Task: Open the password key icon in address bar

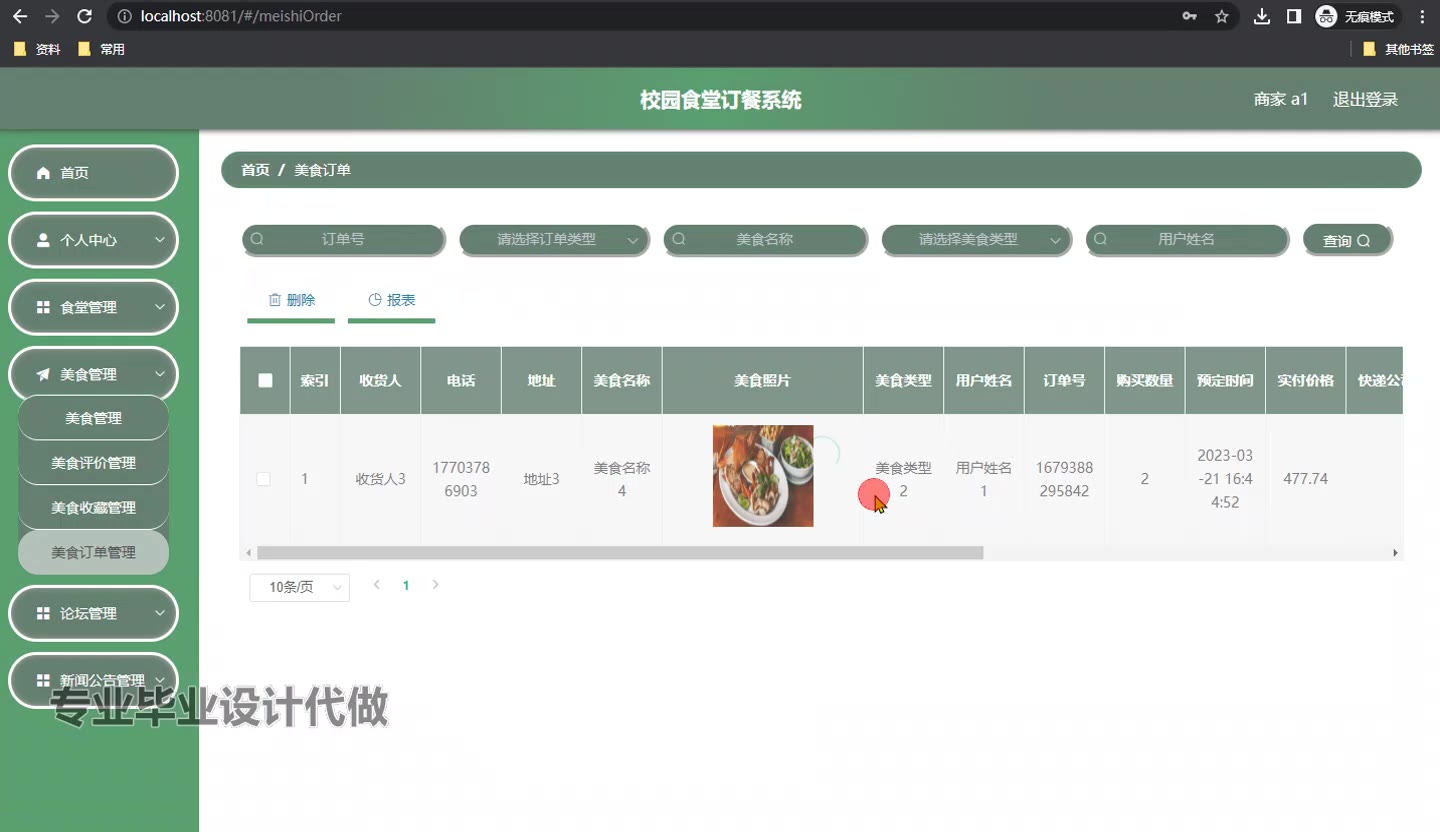Action: tap(1189, 16)
